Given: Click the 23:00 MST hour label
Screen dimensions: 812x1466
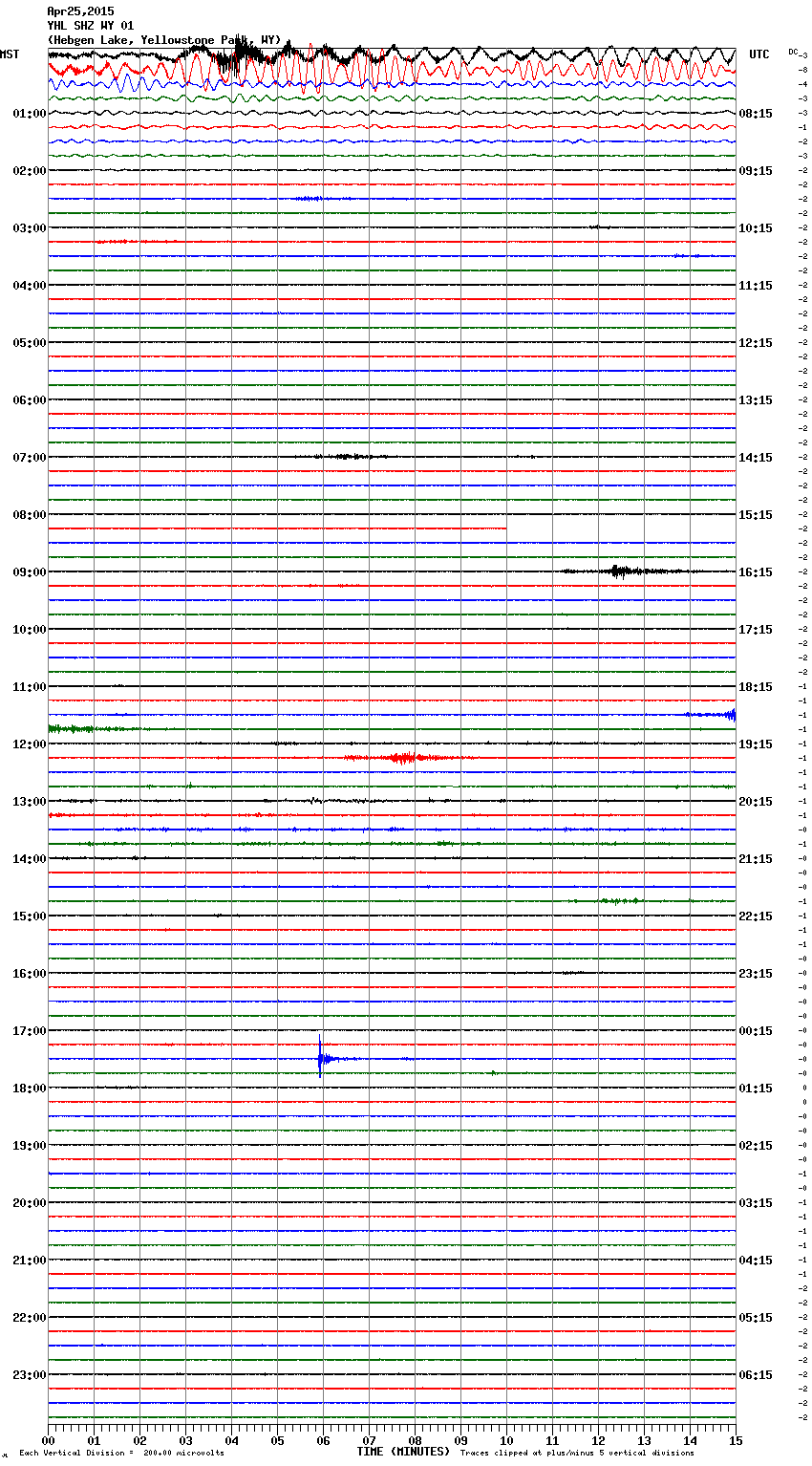Looking at the screenshot, I should point(30,1375).
